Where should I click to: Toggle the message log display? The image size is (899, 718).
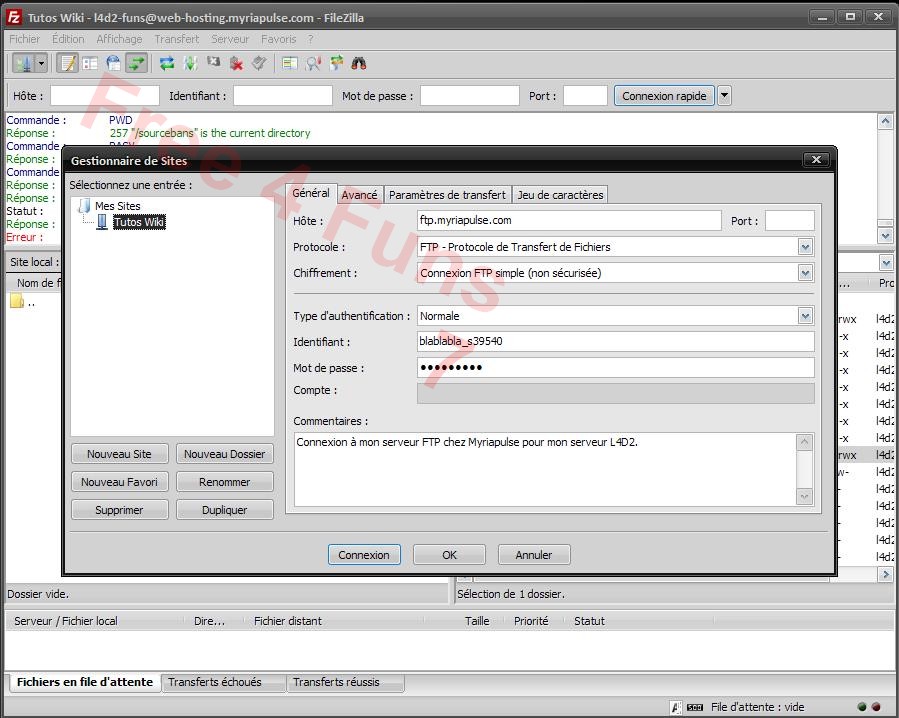68,62
